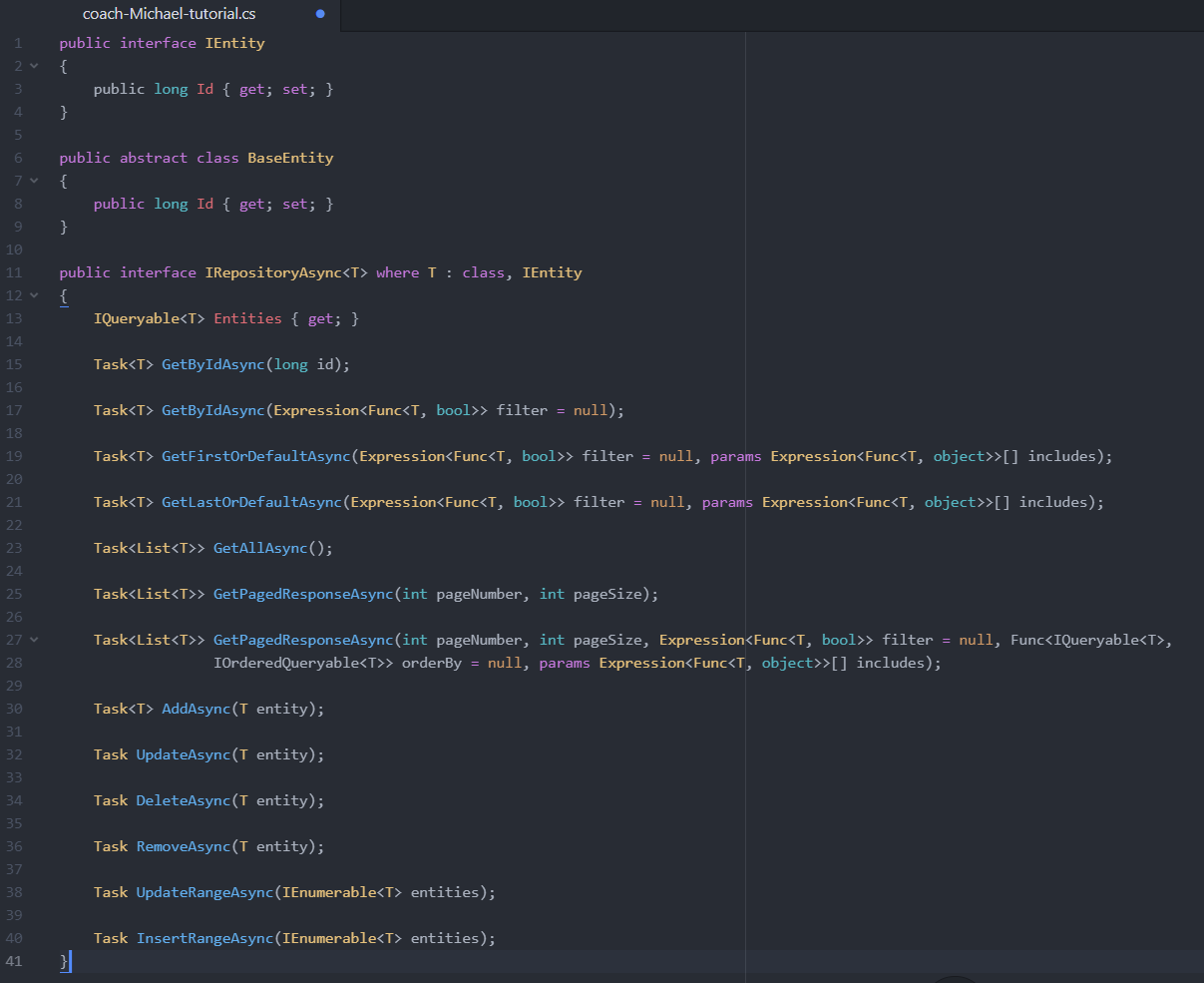
Task: Click 'IOrderedQueryable<T>>' on line 28
Action: click(303, 663)
